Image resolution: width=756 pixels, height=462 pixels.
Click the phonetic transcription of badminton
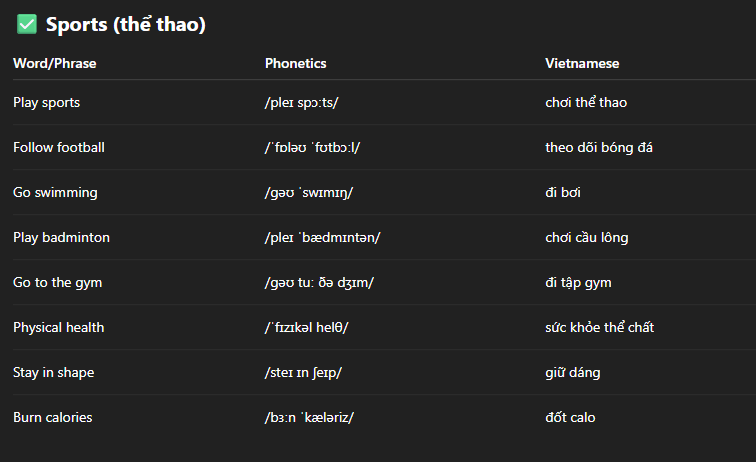[322, 237]
